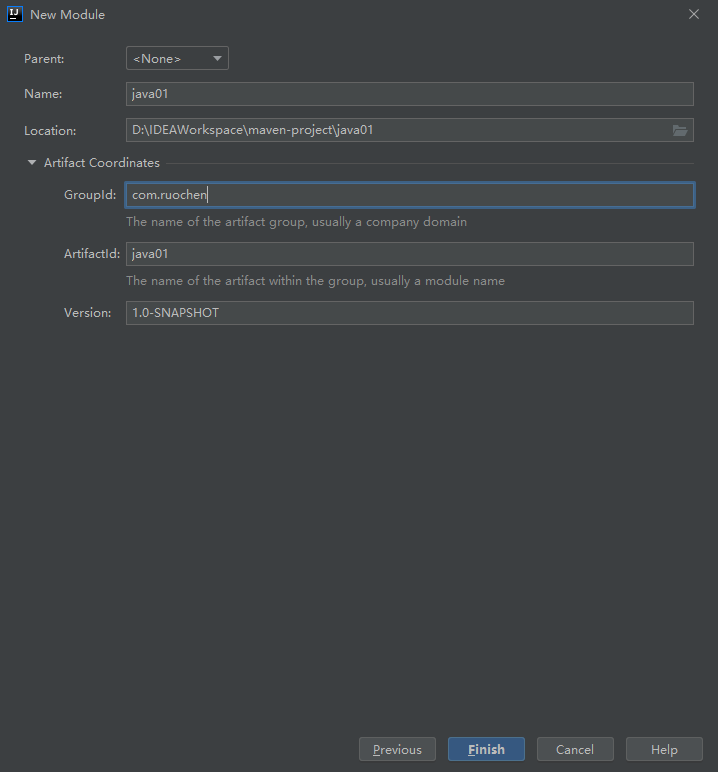The width and height of the screenshot is (718, 772).
Task: Click the Version field with 1.0-SNAPSHOT
Action: (410, 313)
